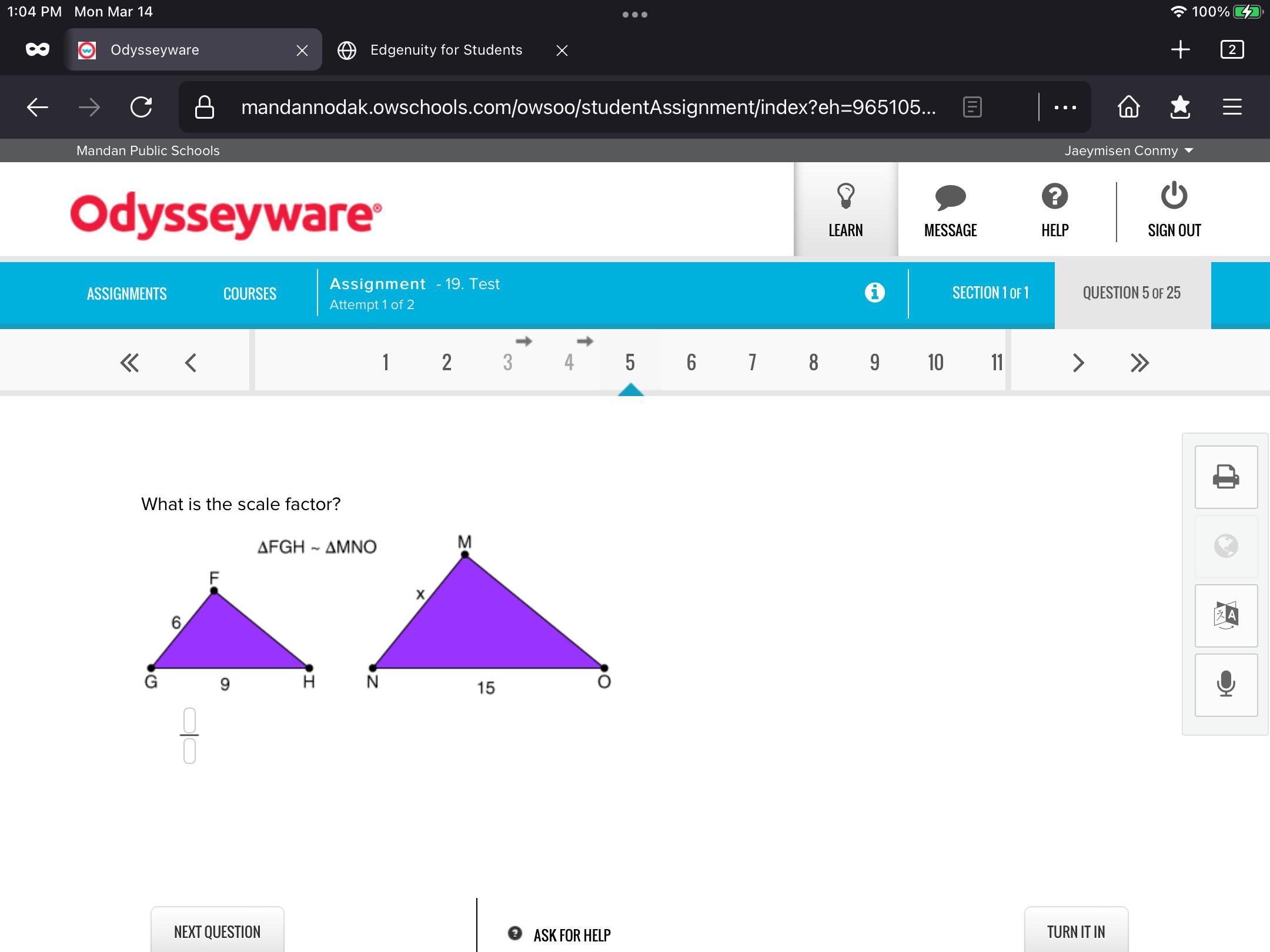This screenshot has width=1270, height=952.
Task: Open the assignment info icon
Action: point(874,292)
